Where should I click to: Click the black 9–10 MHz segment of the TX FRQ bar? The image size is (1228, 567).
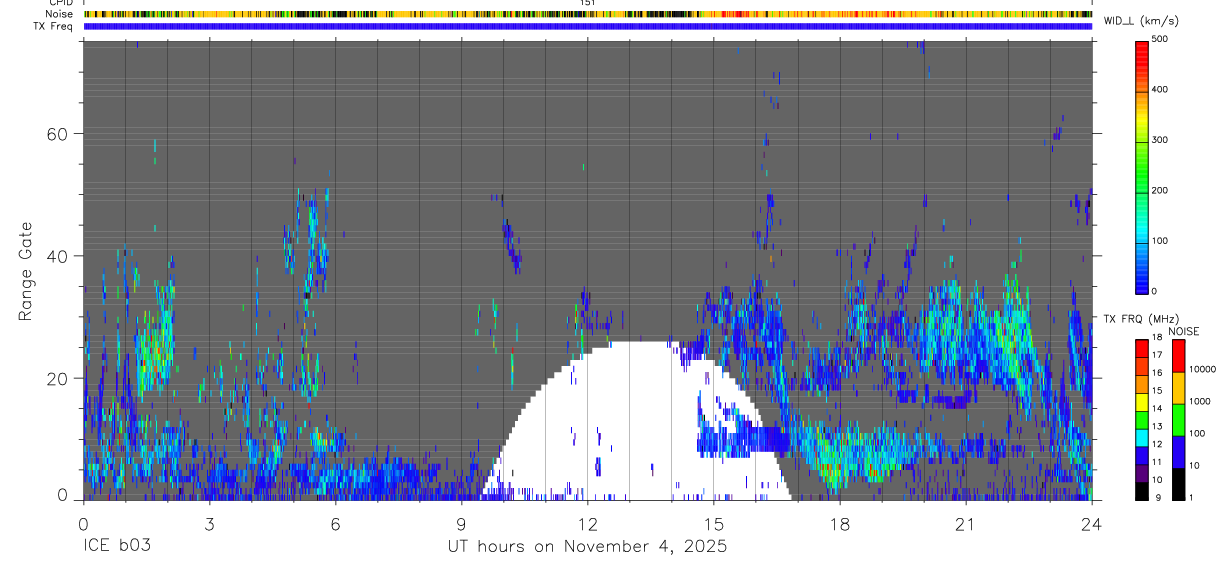click(1141, 490)
